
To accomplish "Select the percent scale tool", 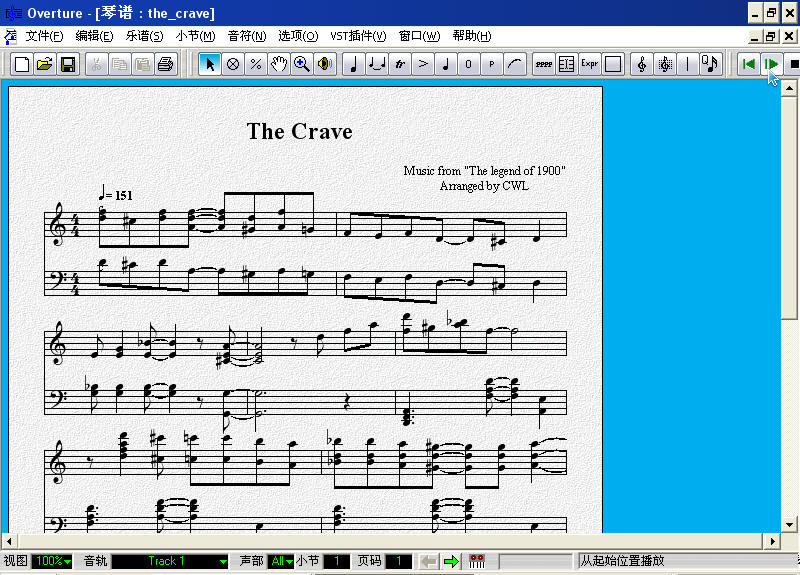I will tap(256, 64).
